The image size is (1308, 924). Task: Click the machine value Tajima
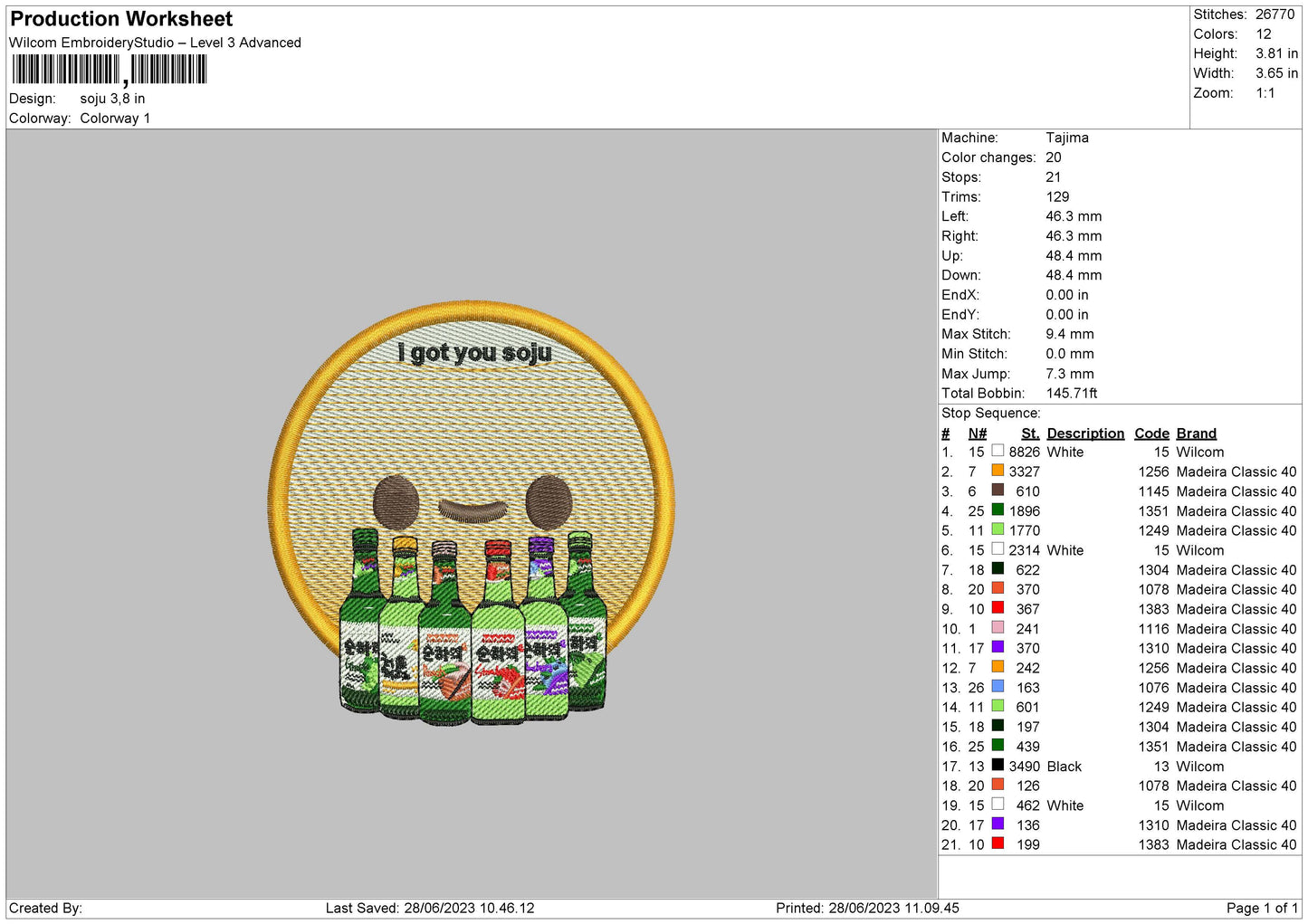pos(1067,138)
